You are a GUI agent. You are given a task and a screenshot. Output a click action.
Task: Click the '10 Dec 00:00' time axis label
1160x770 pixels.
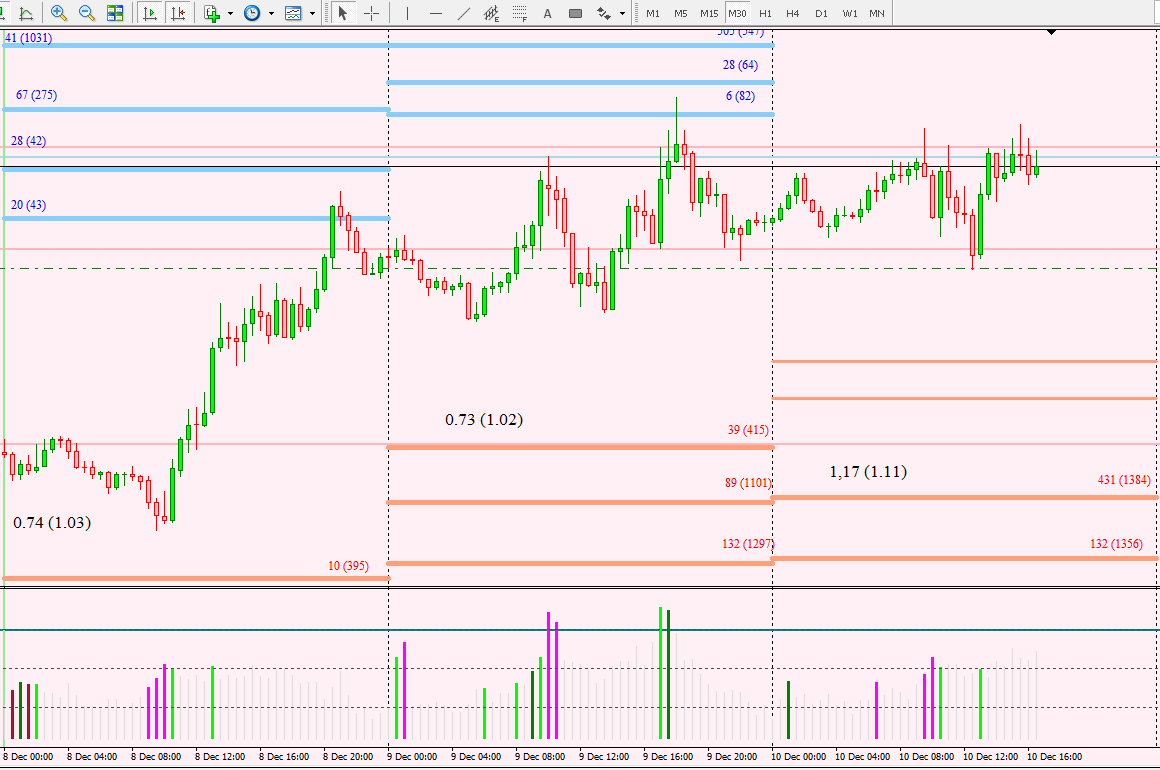pos(799,757)
